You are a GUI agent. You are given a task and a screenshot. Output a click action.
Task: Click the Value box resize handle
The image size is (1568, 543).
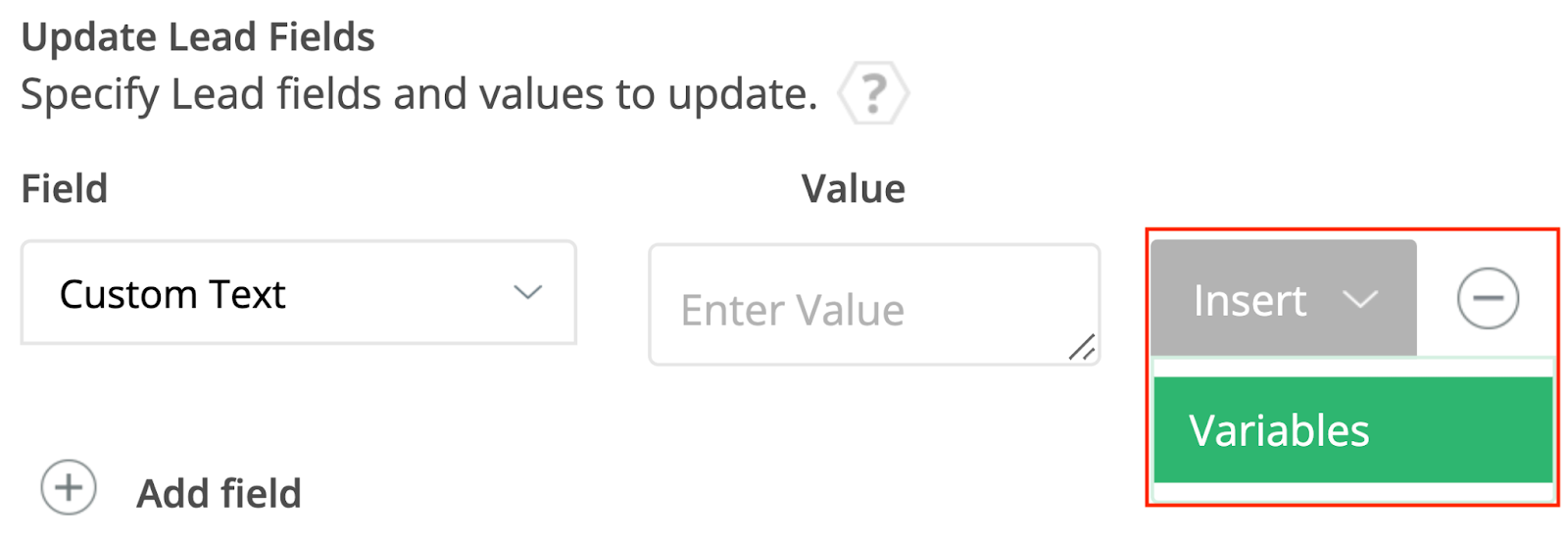pos(1082,347)
